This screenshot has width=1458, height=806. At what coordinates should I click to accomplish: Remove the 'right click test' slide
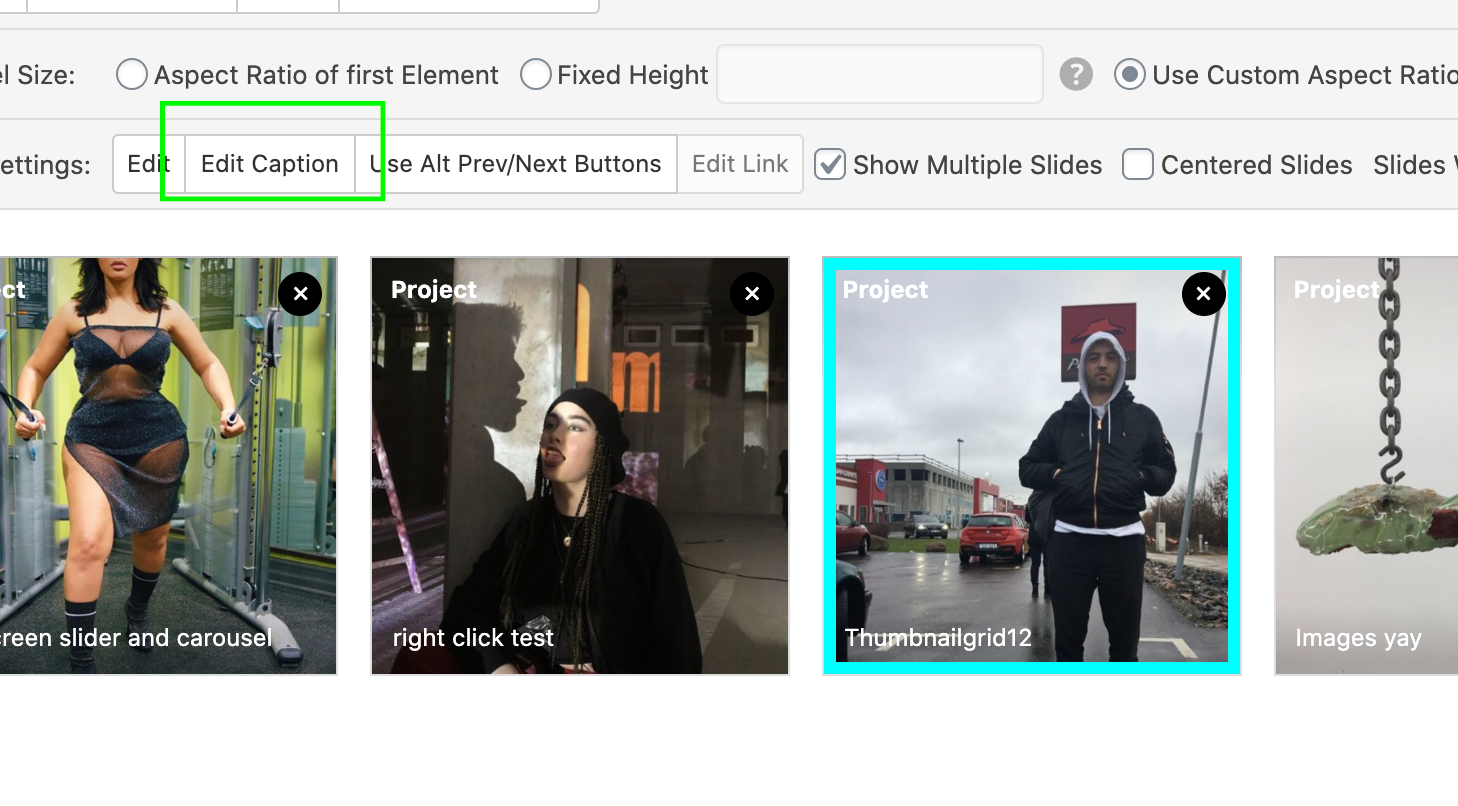tap(752, 294)
